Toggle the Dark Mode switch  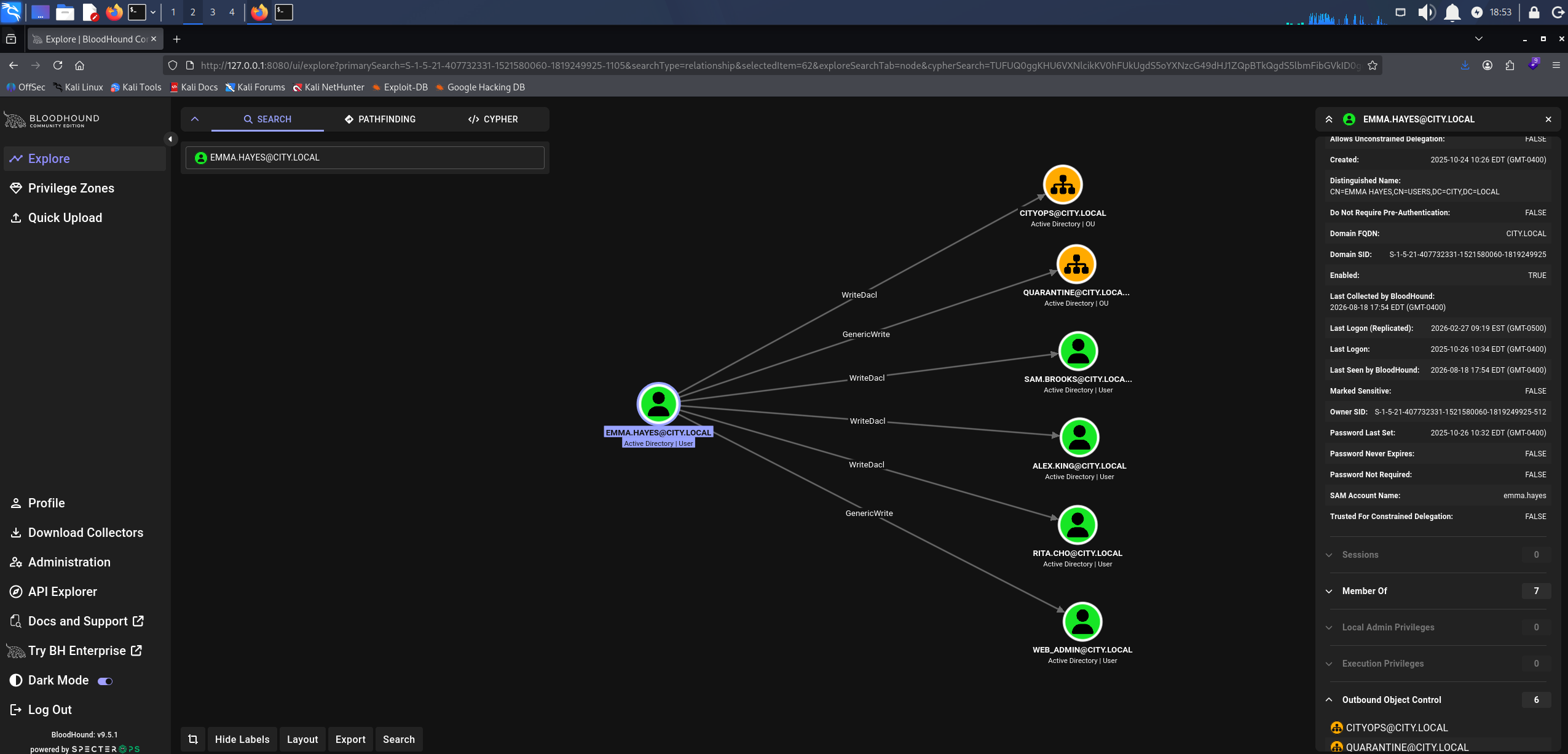click(x=105, y=681)
